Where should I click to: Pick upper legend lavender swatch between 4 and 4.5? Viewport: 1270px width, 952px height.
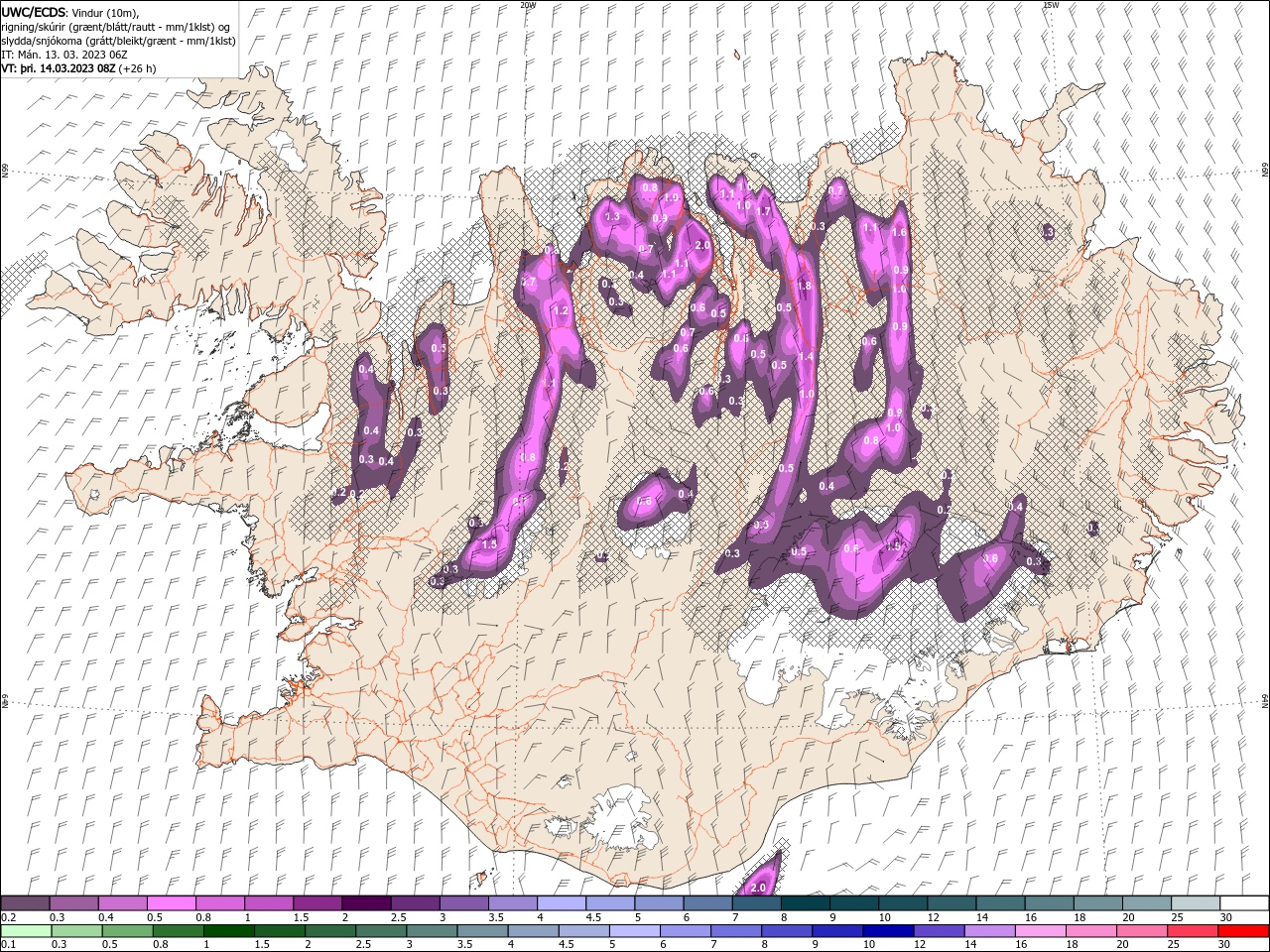561,903
